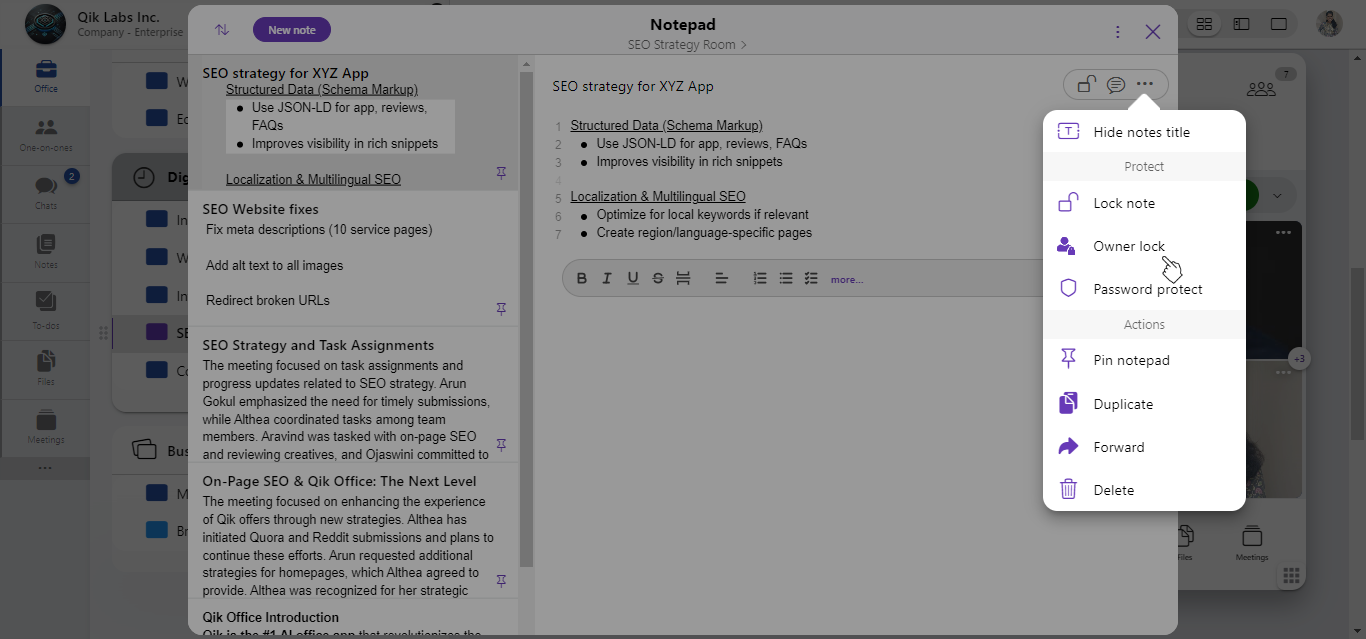1366x639 pixels.
Task: Expand more formatting options link
Action: 846,279
